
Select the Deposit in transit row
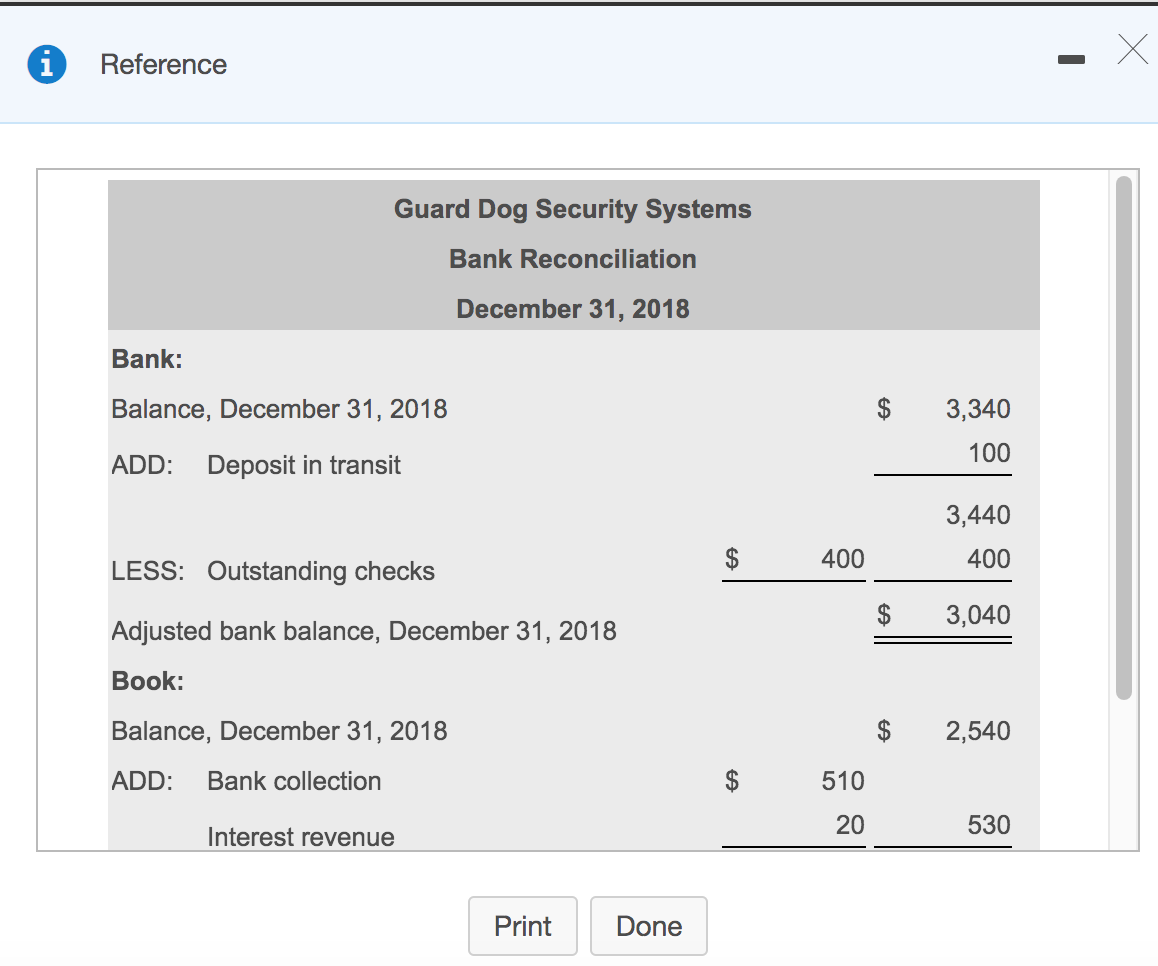coord(303,464)
